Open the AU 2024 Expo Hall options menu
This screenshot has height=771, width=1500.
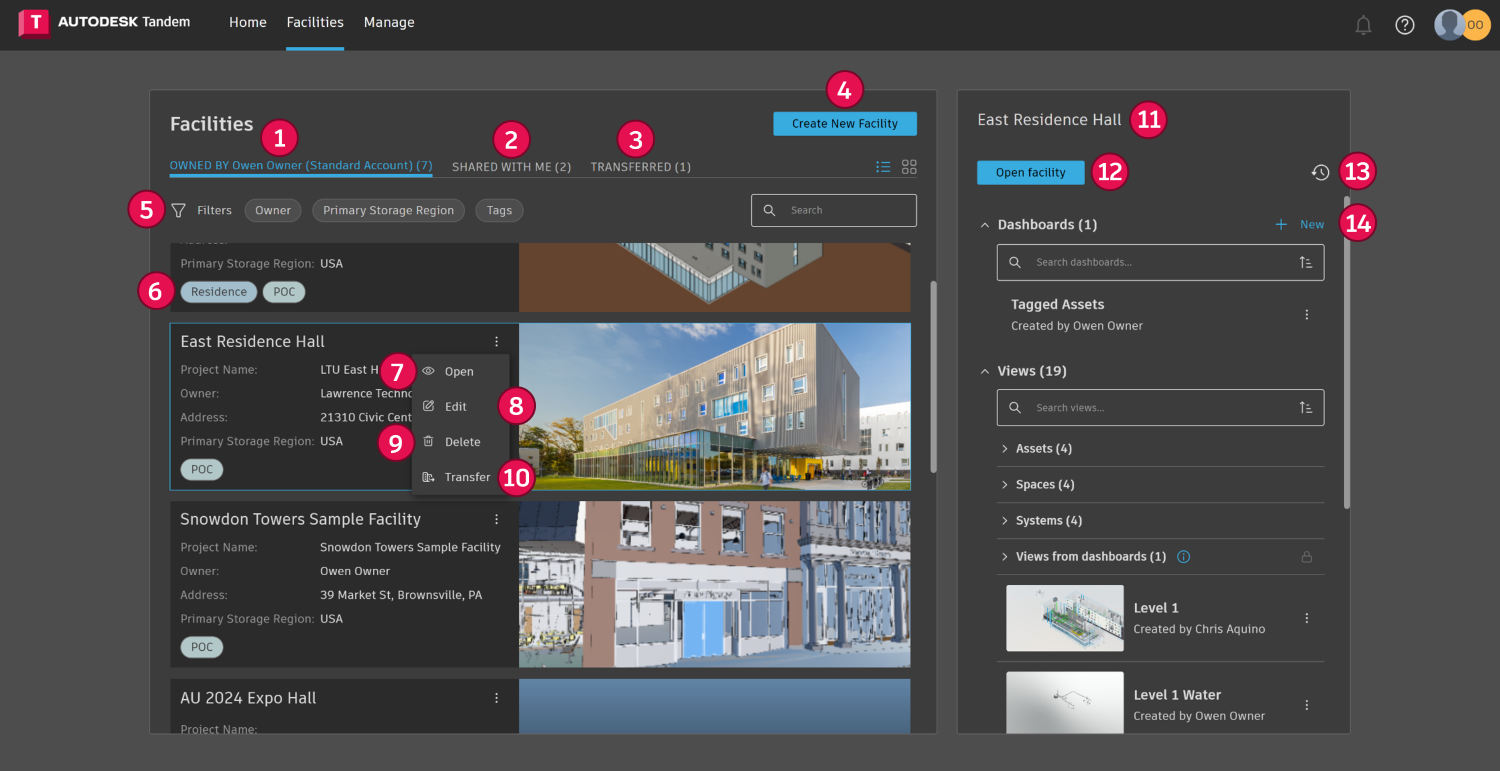point(496,698)
